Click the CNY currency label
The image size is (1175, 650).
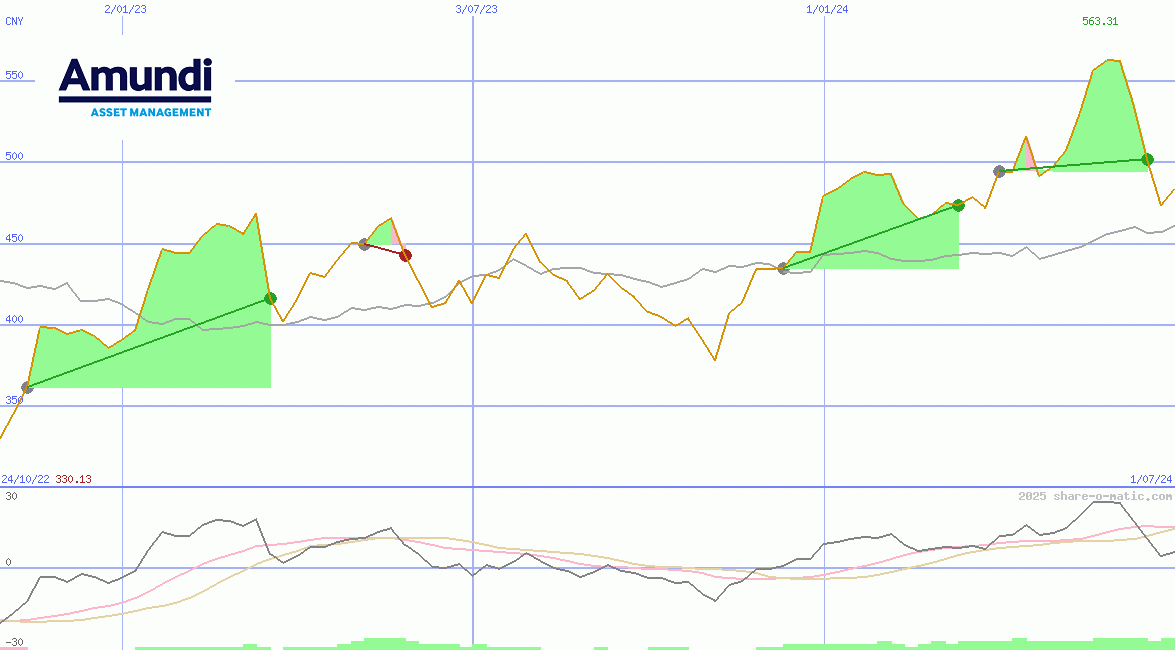pyautogui.click(x=14, y=22)
